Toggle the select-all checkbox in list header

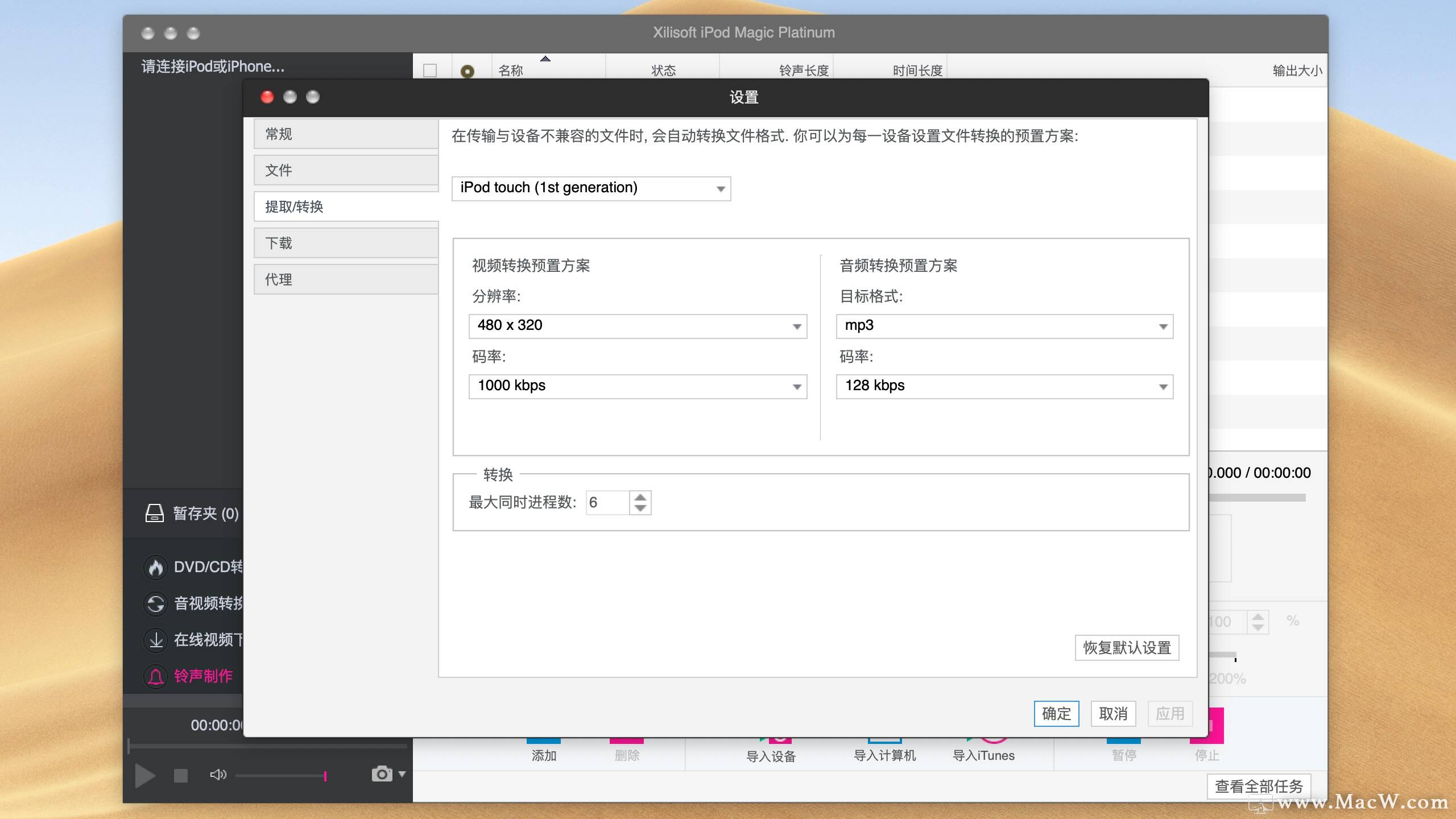point(430,71)
